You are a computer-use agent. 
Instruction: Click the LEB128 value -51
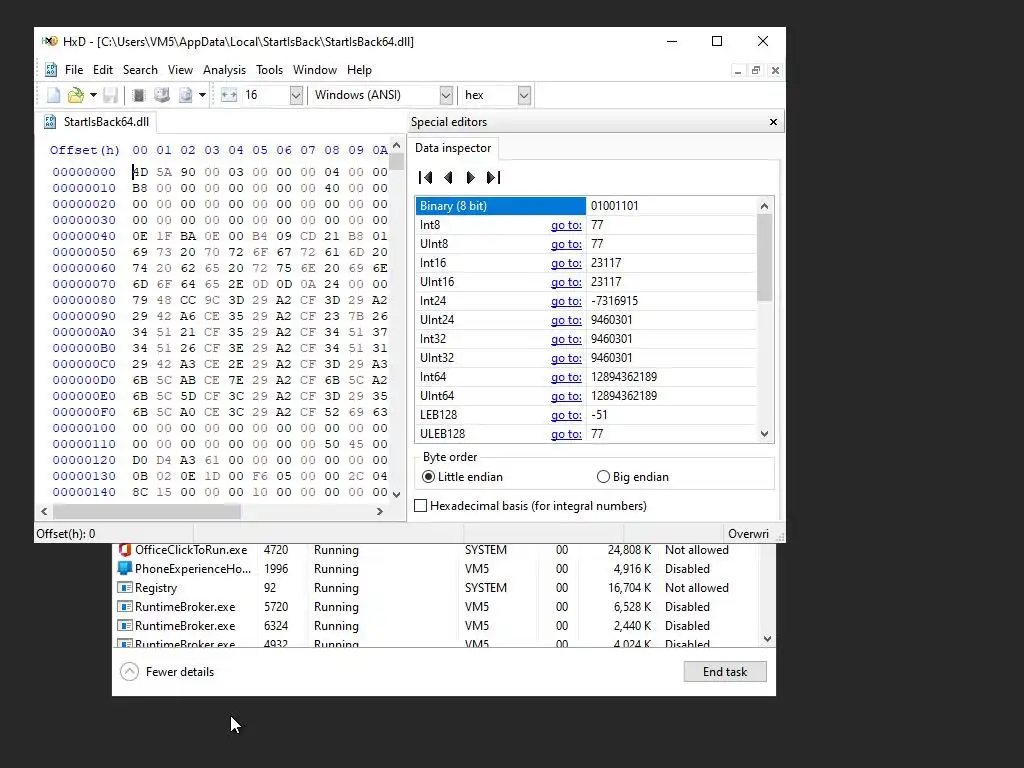click(599, 415)
